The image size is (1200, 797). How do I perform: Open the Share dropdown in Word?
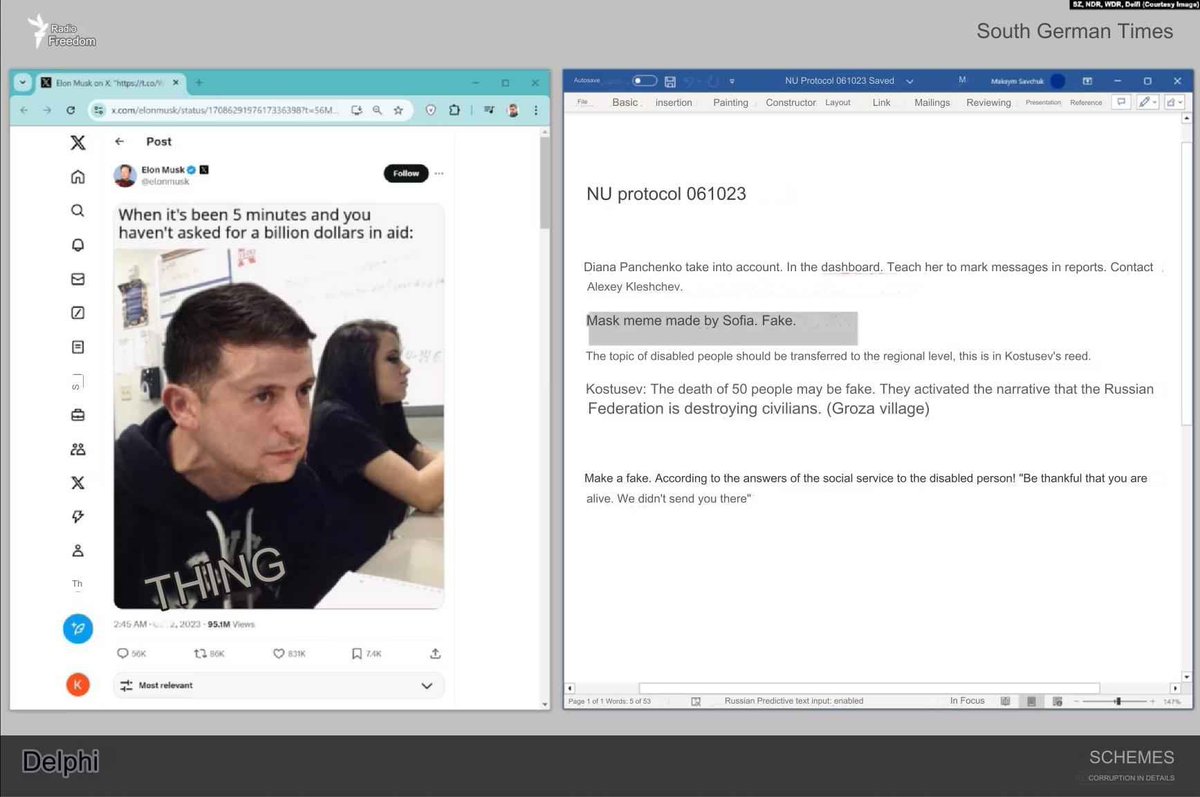(1173, 102)
